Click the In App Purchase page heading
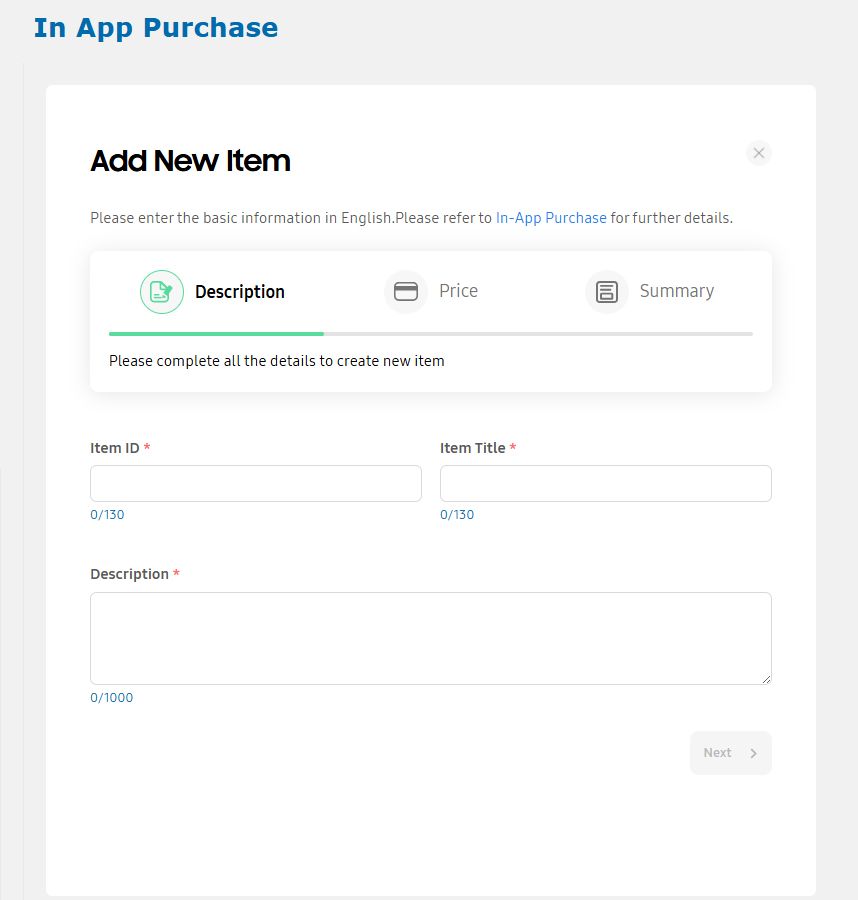The width and height of the screenshot is (858, 900). click(156, 28)
